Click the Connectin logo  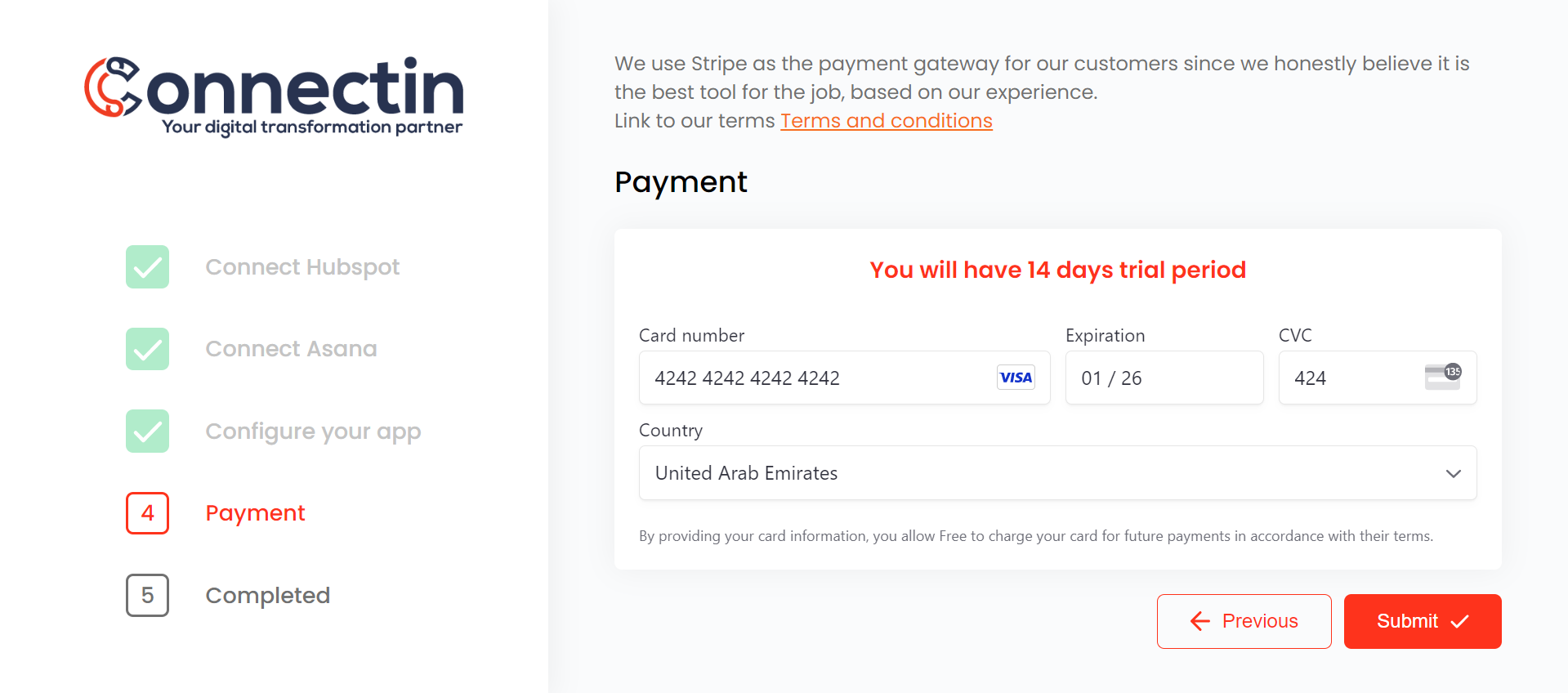[x=274, y=96]
